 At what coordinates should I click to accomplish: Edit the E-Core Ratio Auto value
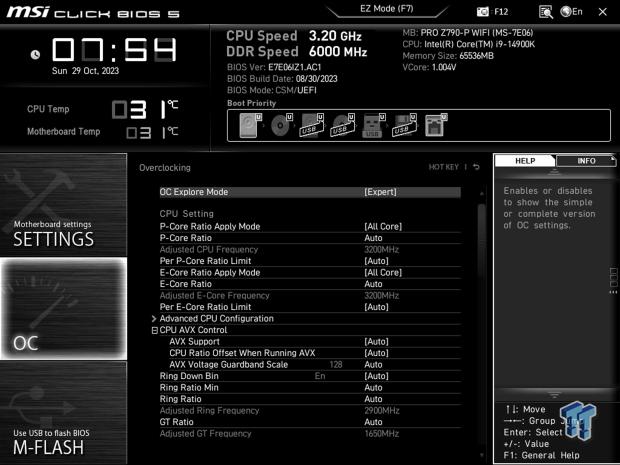[x=310, y=284]
